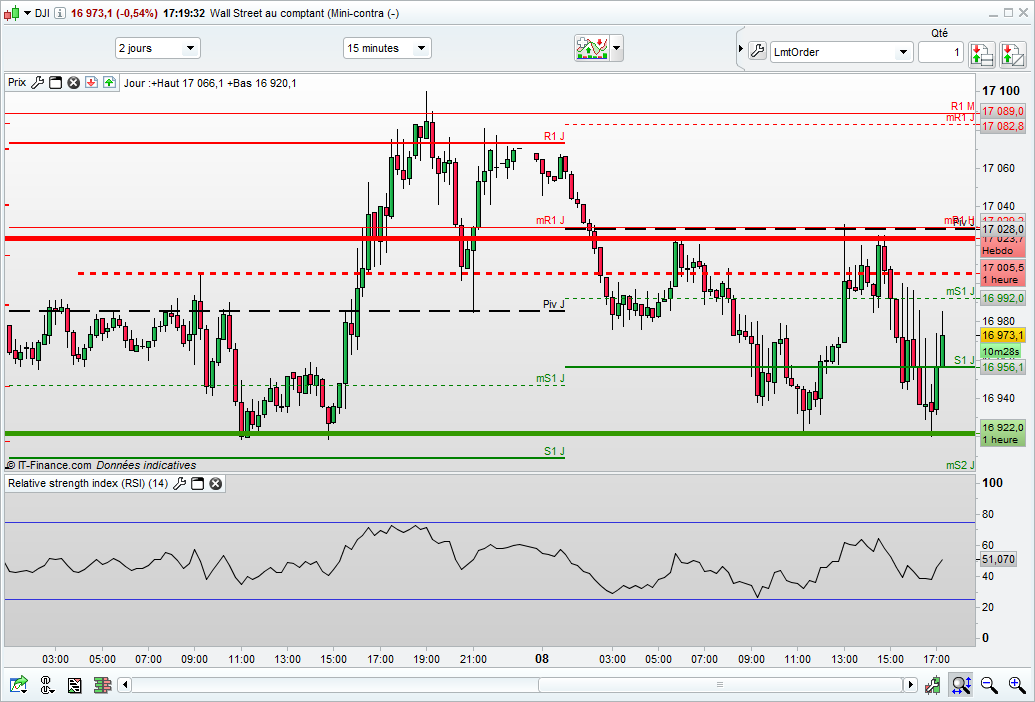Click the DJI instrument info icon
The width and height of the screenshot is (1035, 702).
click(x=59, y=13)
